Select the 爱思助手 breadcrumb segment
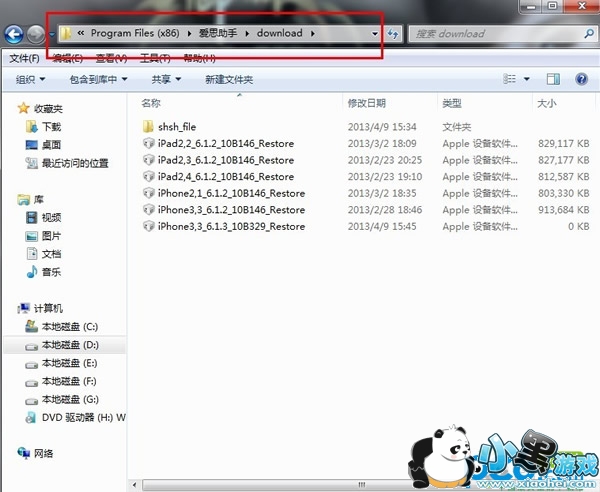 218,33
